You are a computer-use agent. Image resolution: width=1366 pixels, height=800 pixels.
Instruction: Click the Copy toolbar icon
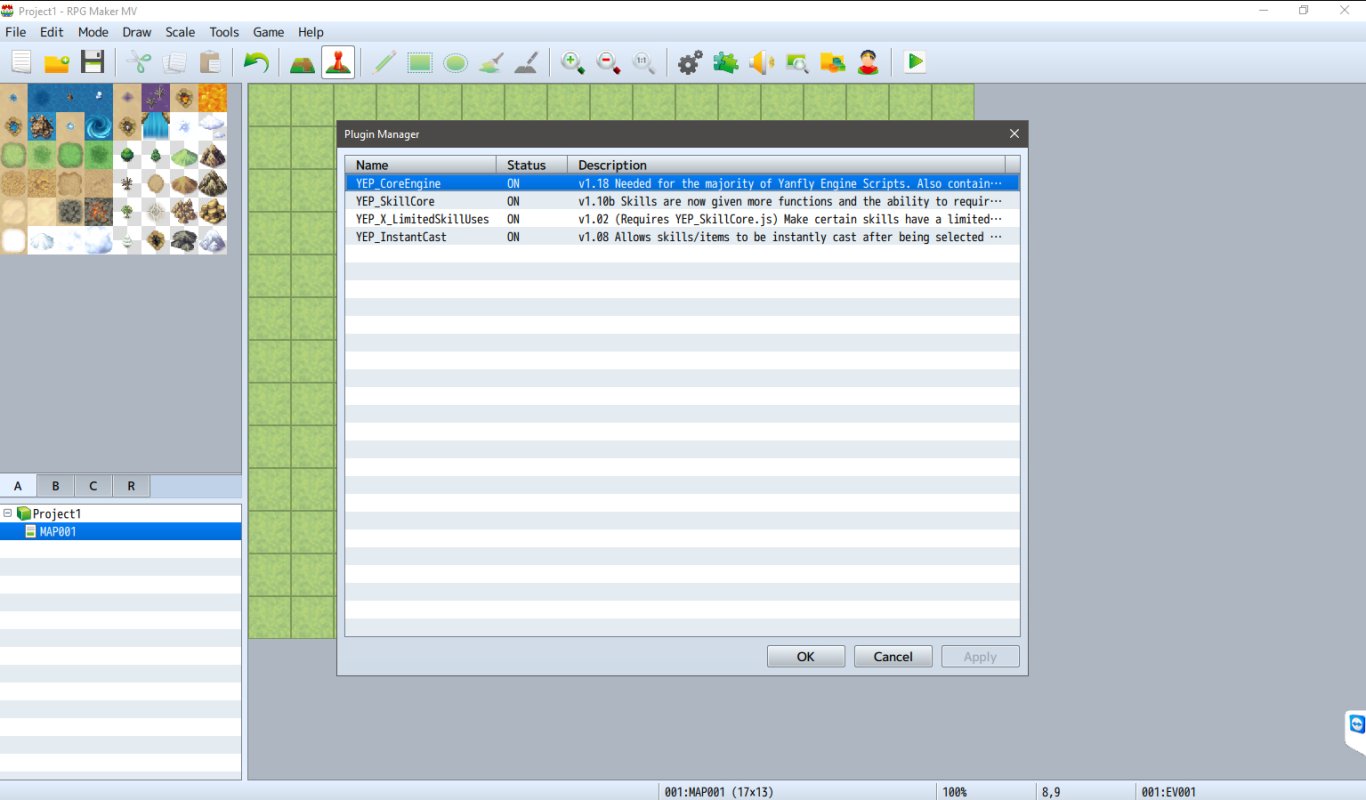[175, 62]
